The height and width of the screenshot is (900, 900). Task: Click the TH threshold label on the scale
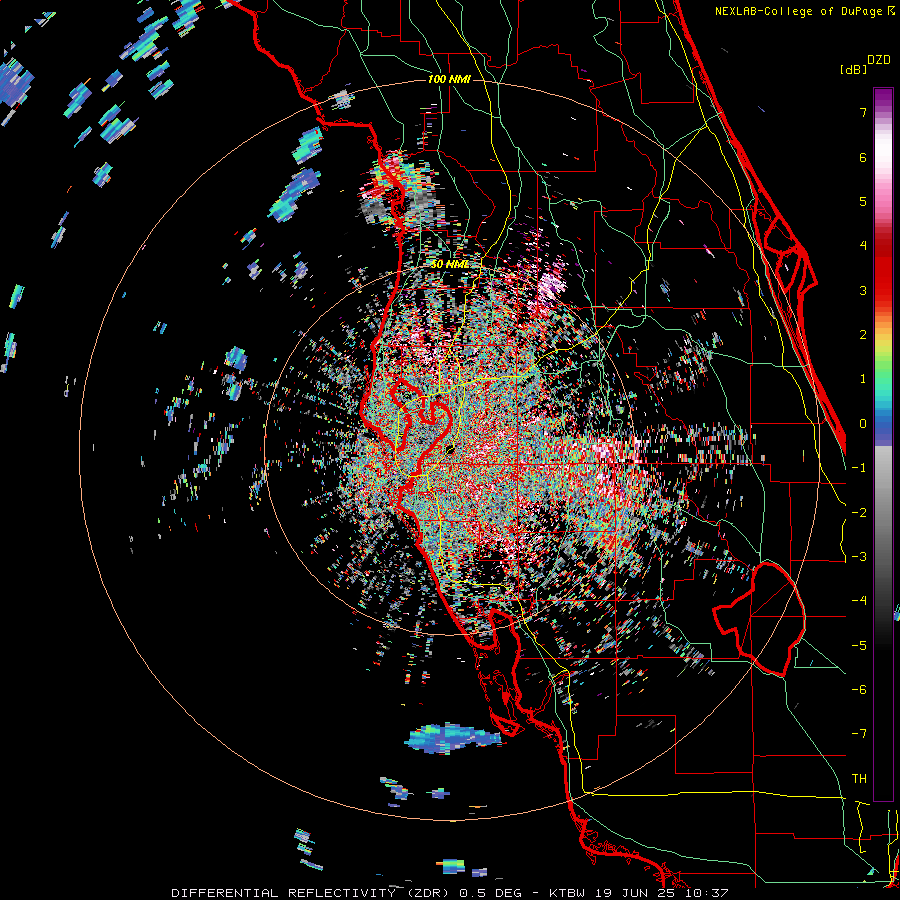coord(859,779)
